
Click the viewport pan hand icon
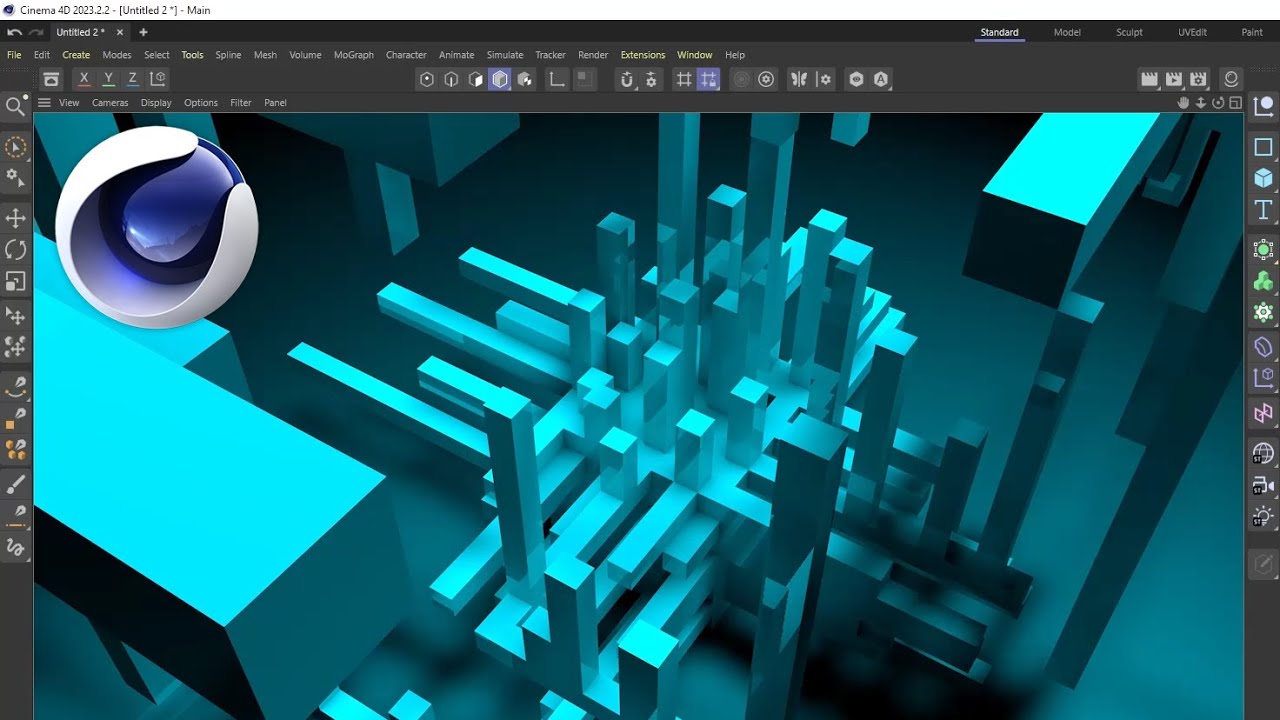coord(1184,103)
